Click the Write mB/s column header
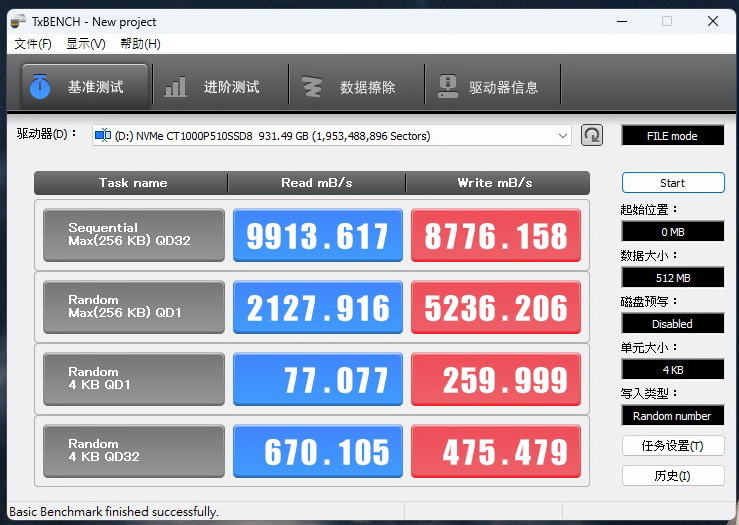This screenshot has height=525, width=739. pyautogui.click(x=498, y=183)
